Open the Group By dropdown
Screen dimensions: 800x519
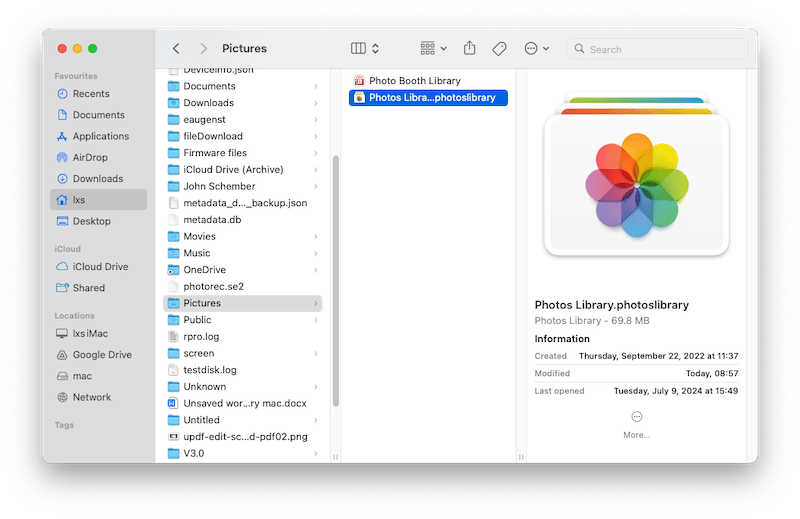pos(433,48)
